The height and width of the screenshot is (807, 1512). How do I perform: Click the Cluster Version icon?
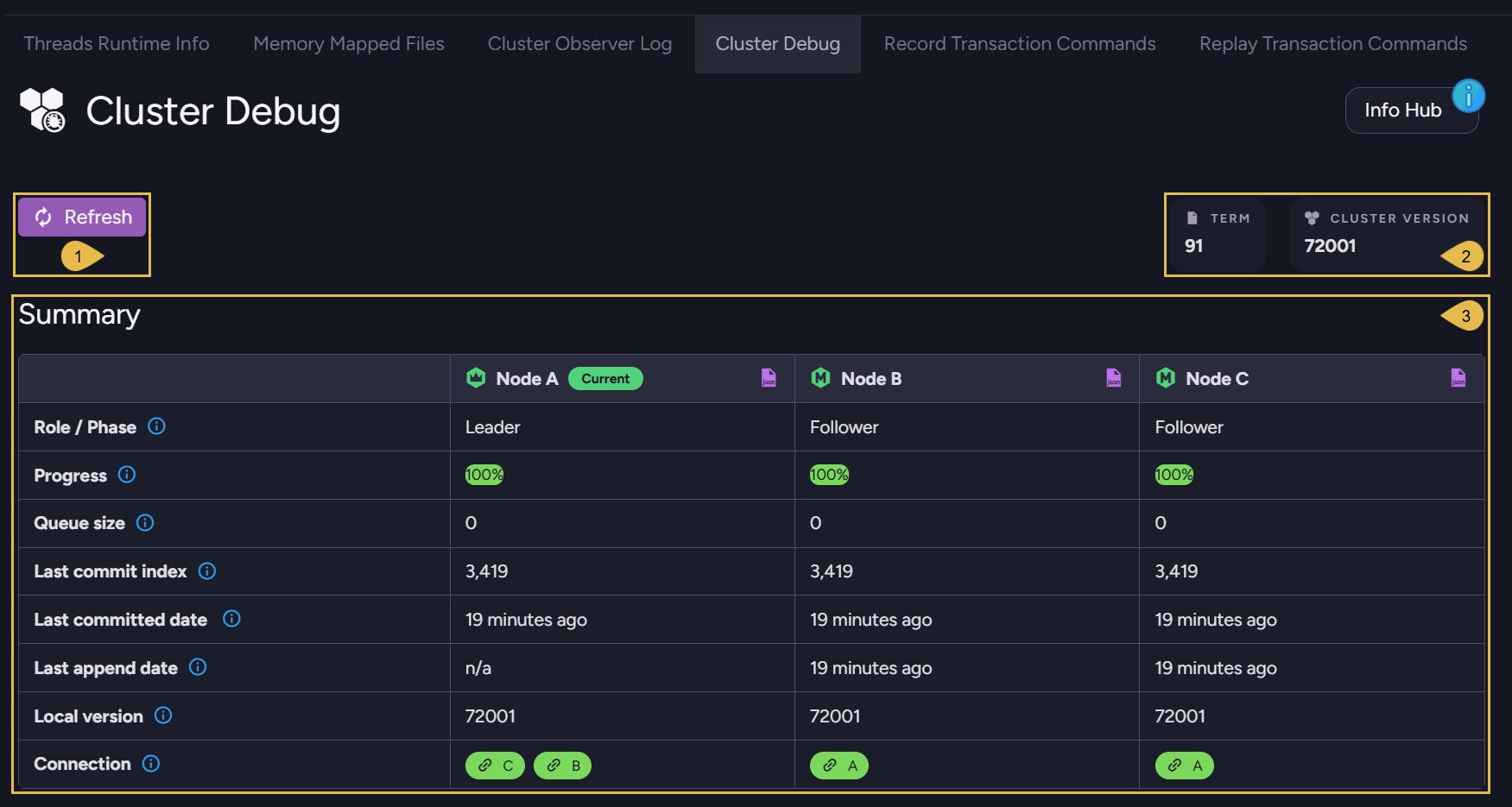tap(1312, 218)
